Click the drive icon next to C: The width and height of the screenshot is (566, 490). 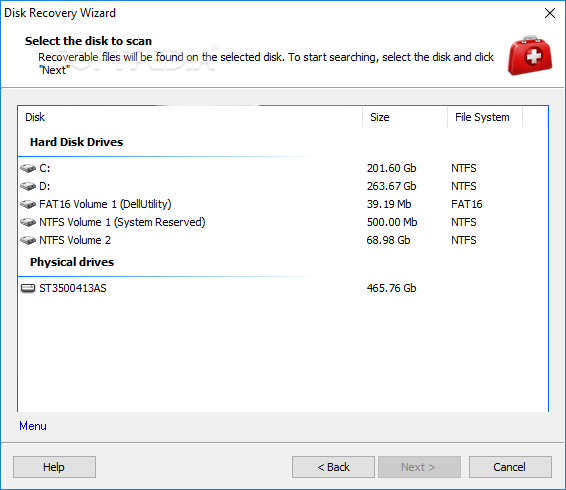coord(28,168)
